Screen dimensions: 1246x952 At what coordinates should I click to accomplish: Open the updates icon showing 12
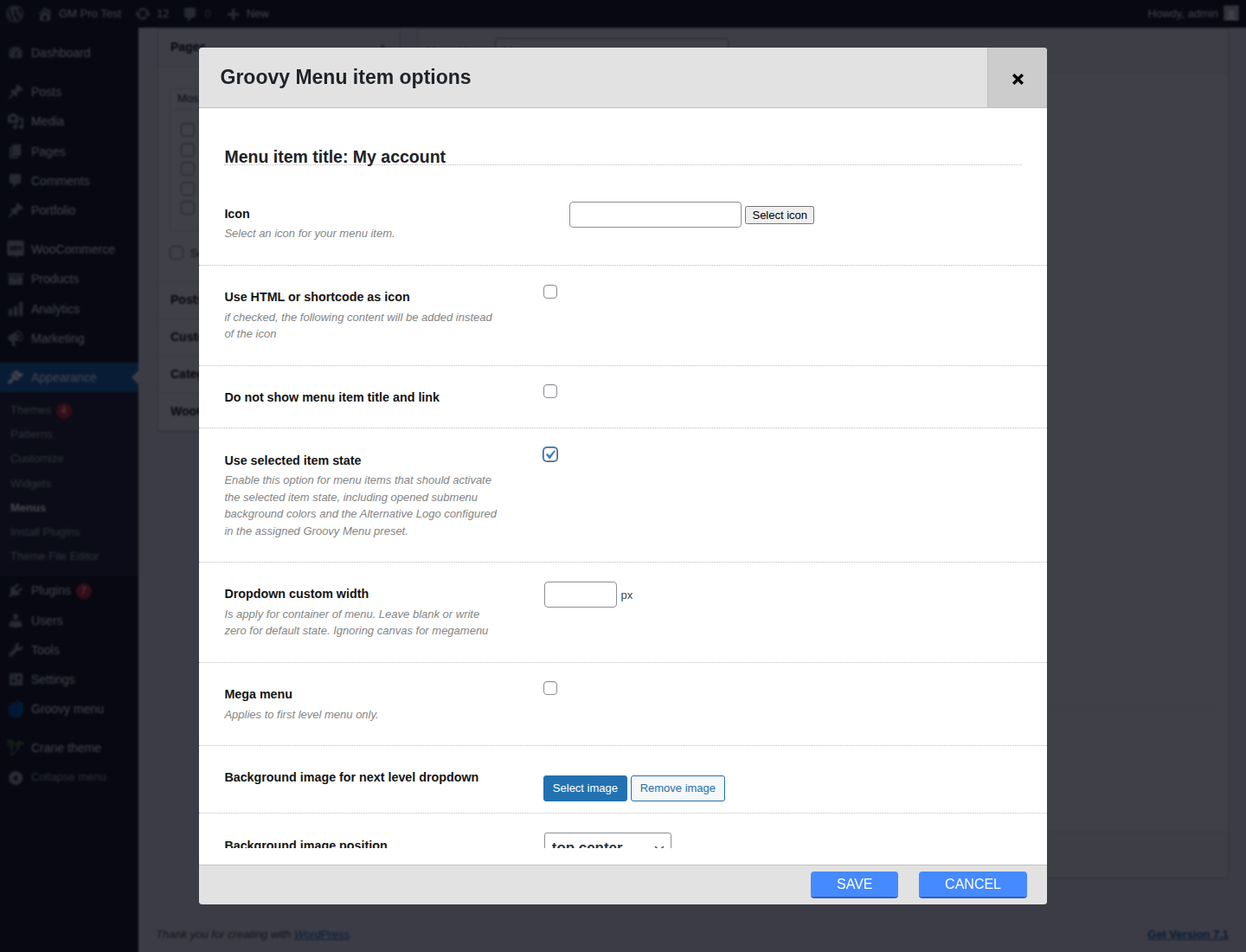[x=152, y=14]
